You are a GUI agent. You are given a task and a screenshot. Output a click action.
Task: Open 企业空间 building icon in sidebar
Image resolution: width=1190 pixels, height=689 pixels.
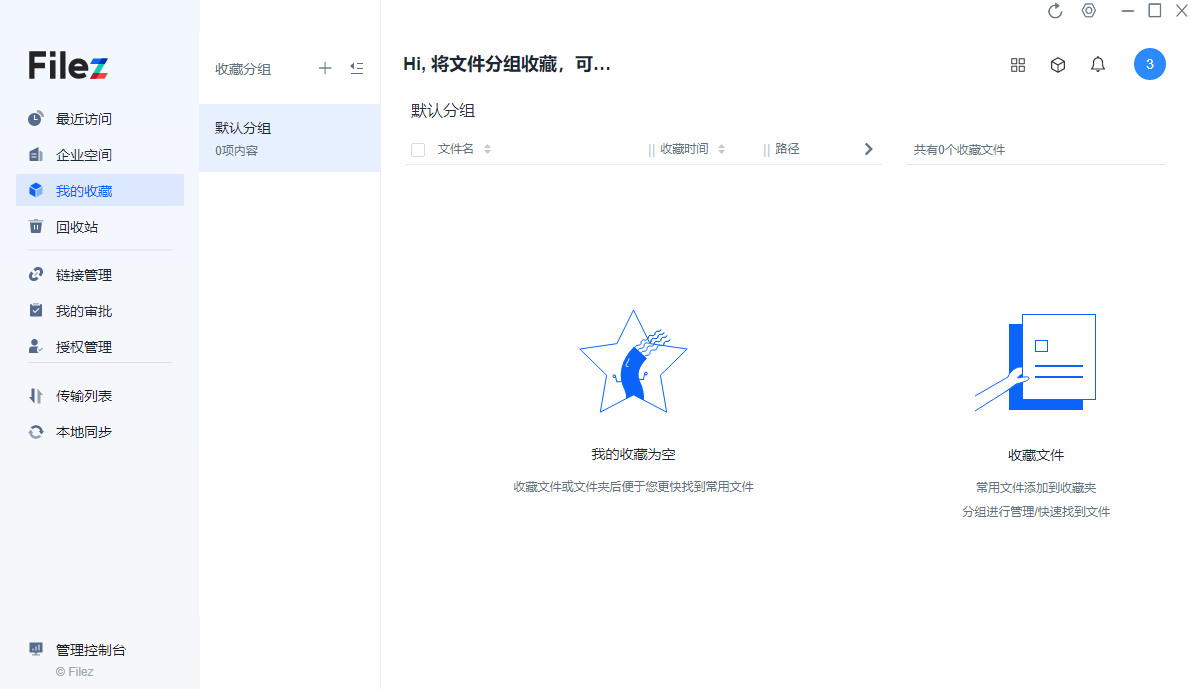tap(36, 155)
